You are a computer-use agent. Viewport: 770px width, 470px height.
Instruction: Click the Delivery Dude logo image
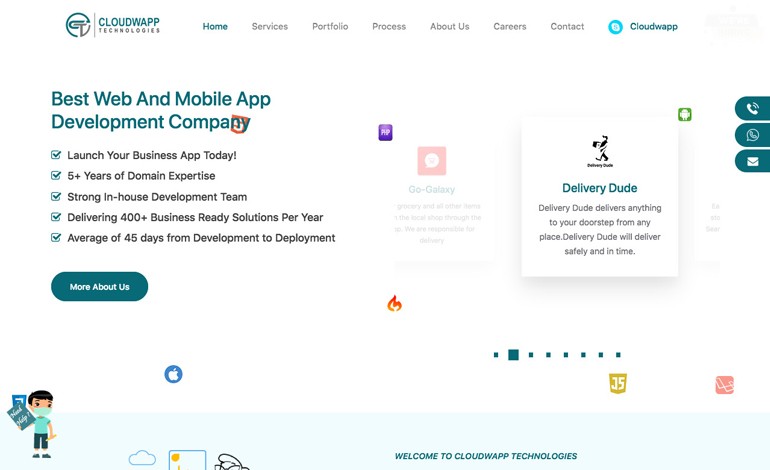tap(600, 152)
